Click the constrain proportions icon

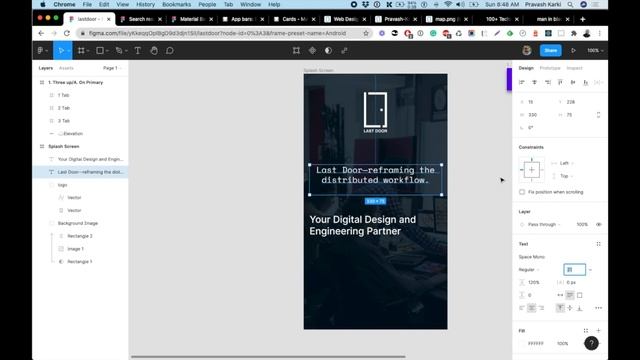click(598, 115)
